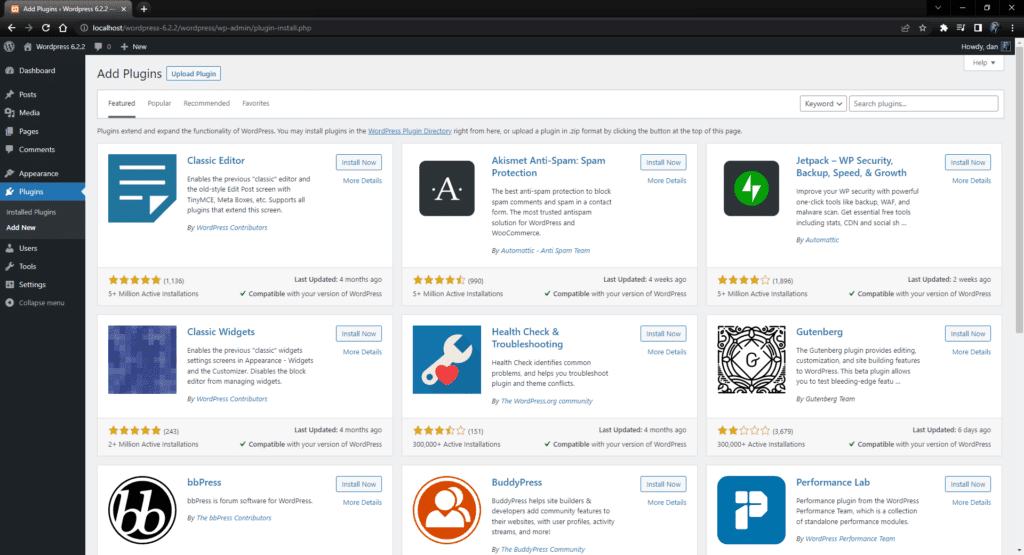Click the Performance Lab plugin icon
1024x555 pixels.
[x=751, y=510]
